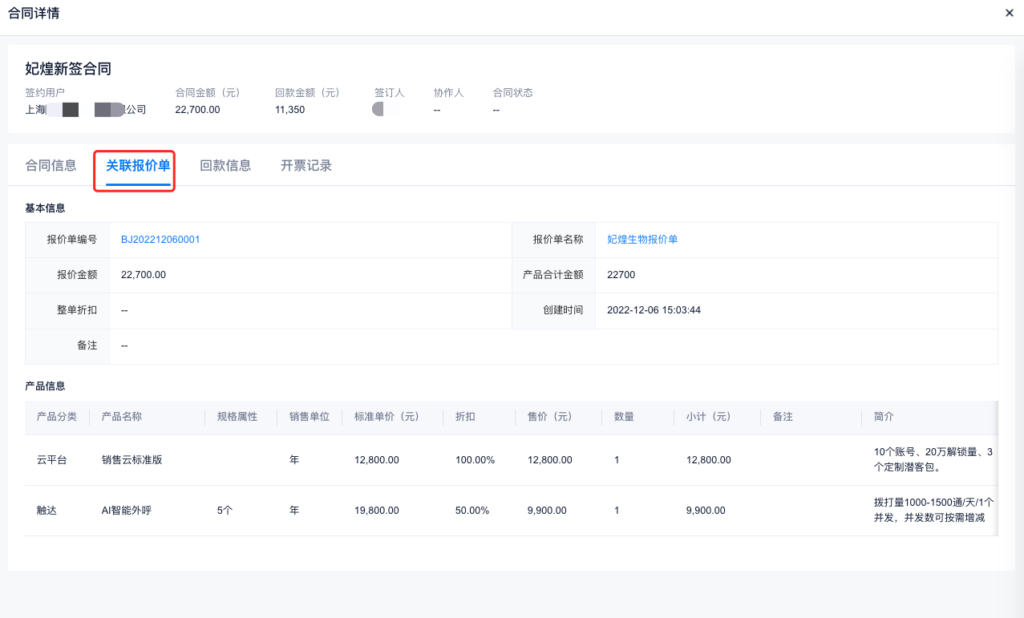Click the 产品名称 column header
This screenshot has width=1024, height=618.
(121, 416)
